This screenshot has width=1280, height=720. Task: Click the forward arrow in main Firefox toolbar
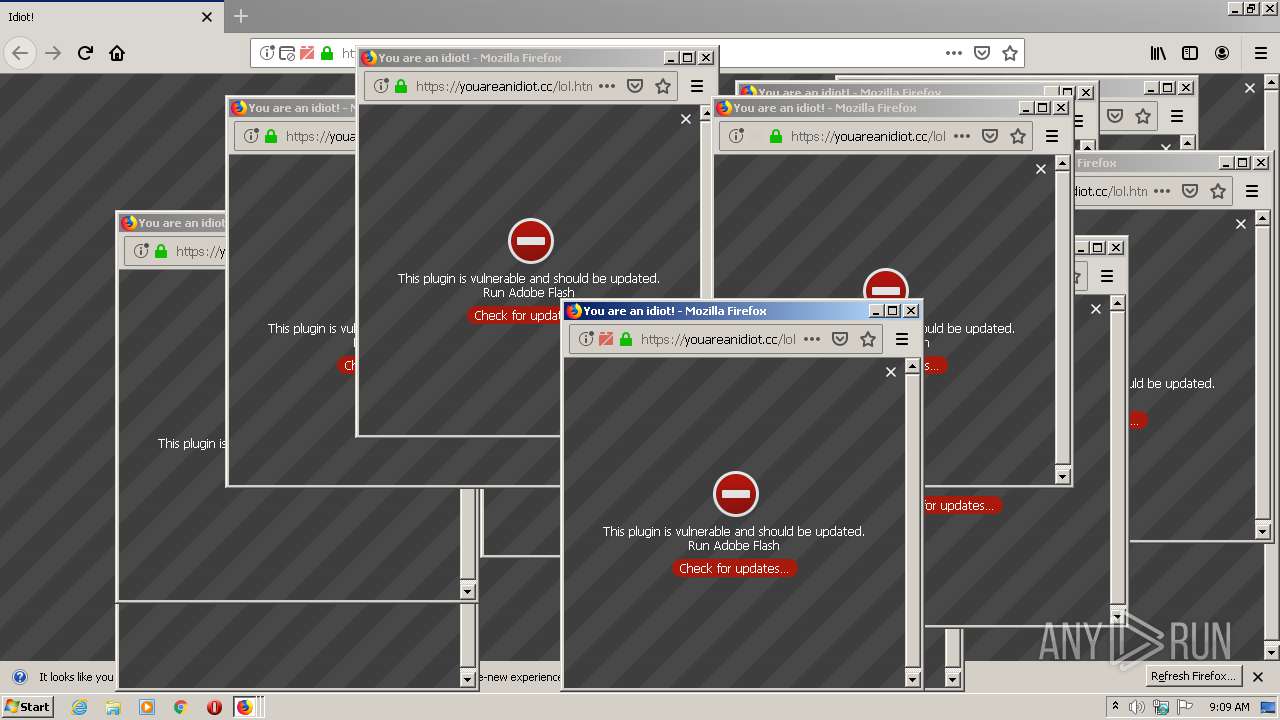click(x=53, y=53)
